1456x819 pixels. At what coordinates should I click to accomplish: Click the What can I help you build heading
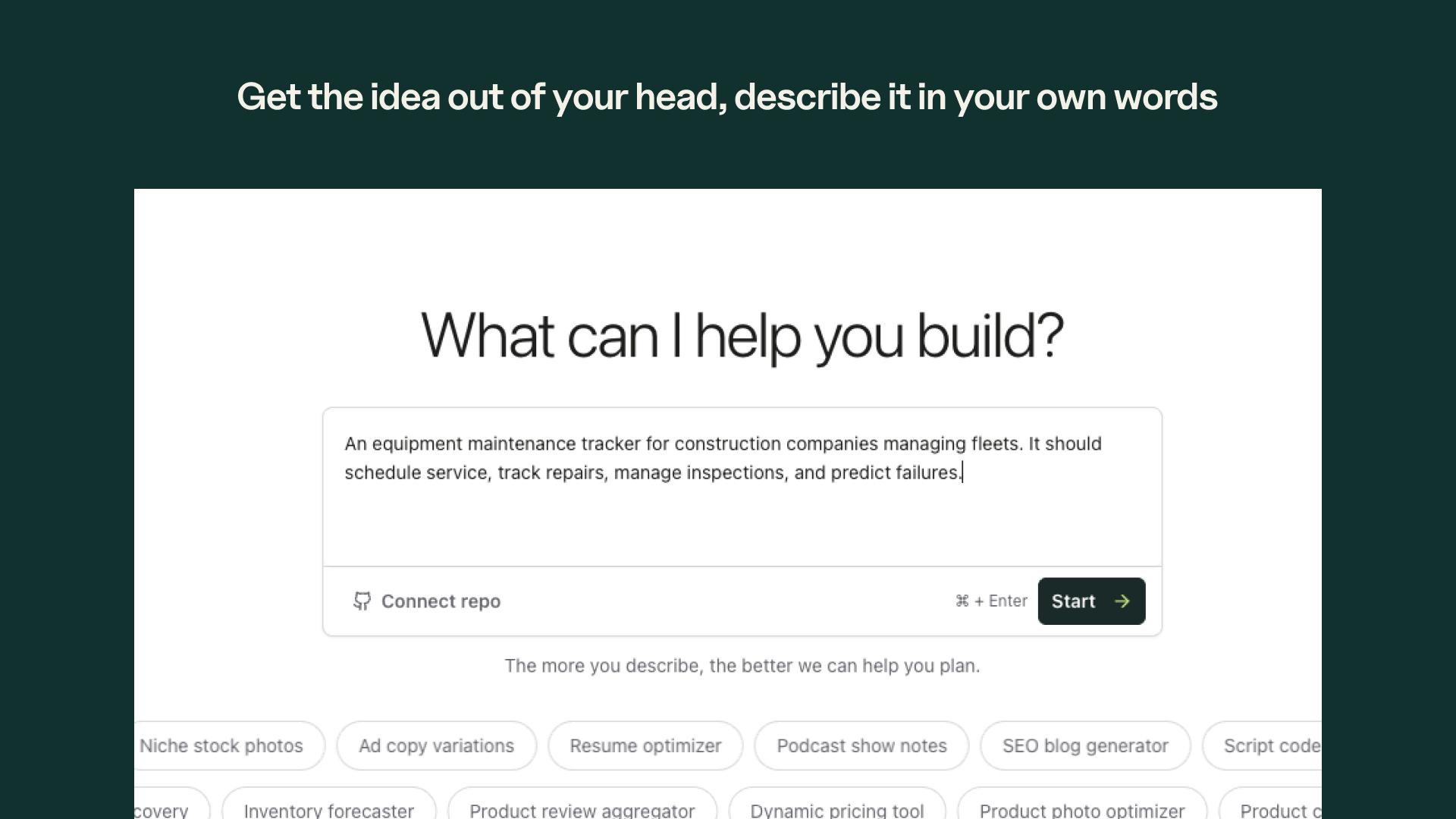coord(742,336)
